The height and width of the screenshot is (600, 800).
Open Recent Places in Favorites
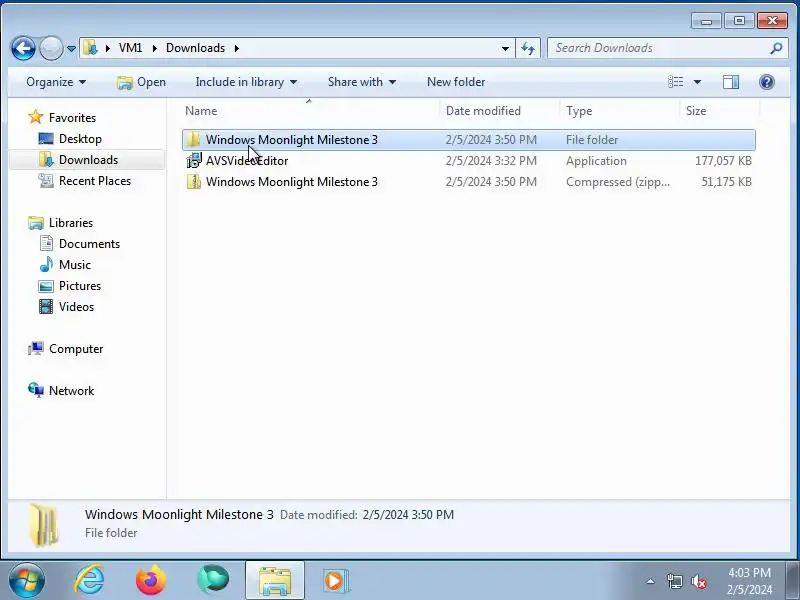click(95, 181)
